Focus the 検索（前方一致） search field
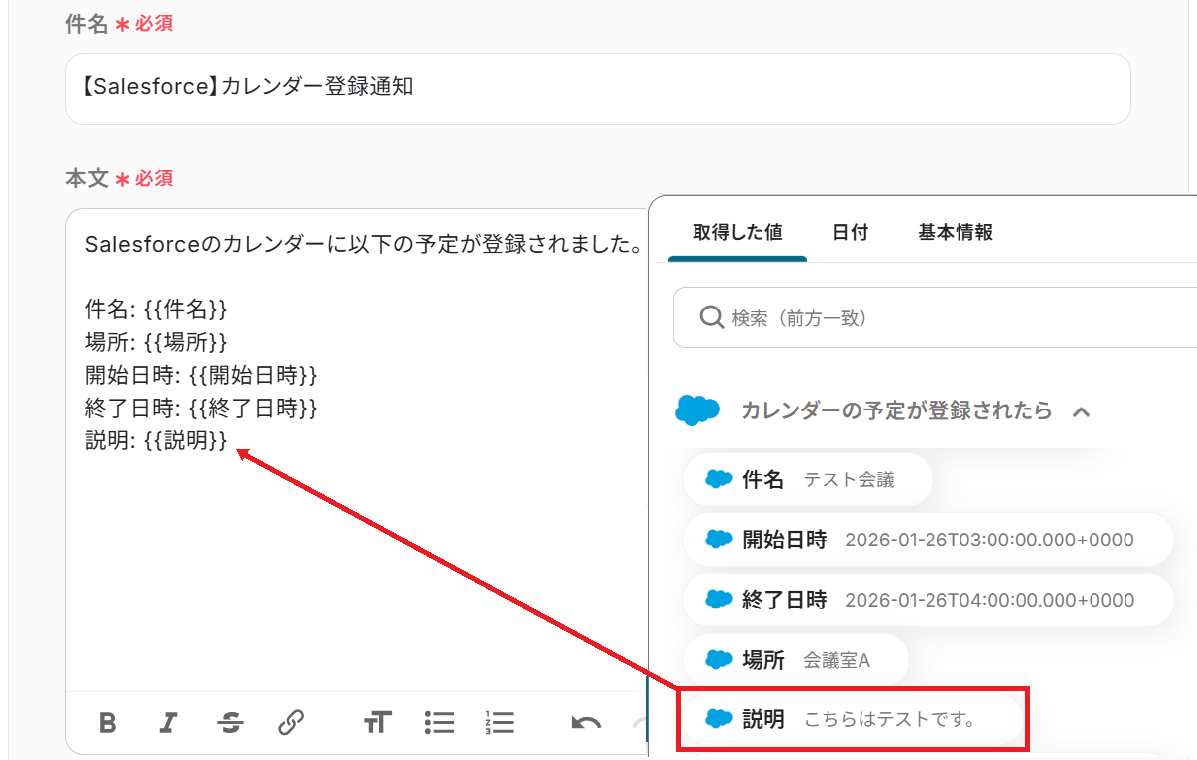The width and height of the screenshot is (1197, 760). [935, 317]
